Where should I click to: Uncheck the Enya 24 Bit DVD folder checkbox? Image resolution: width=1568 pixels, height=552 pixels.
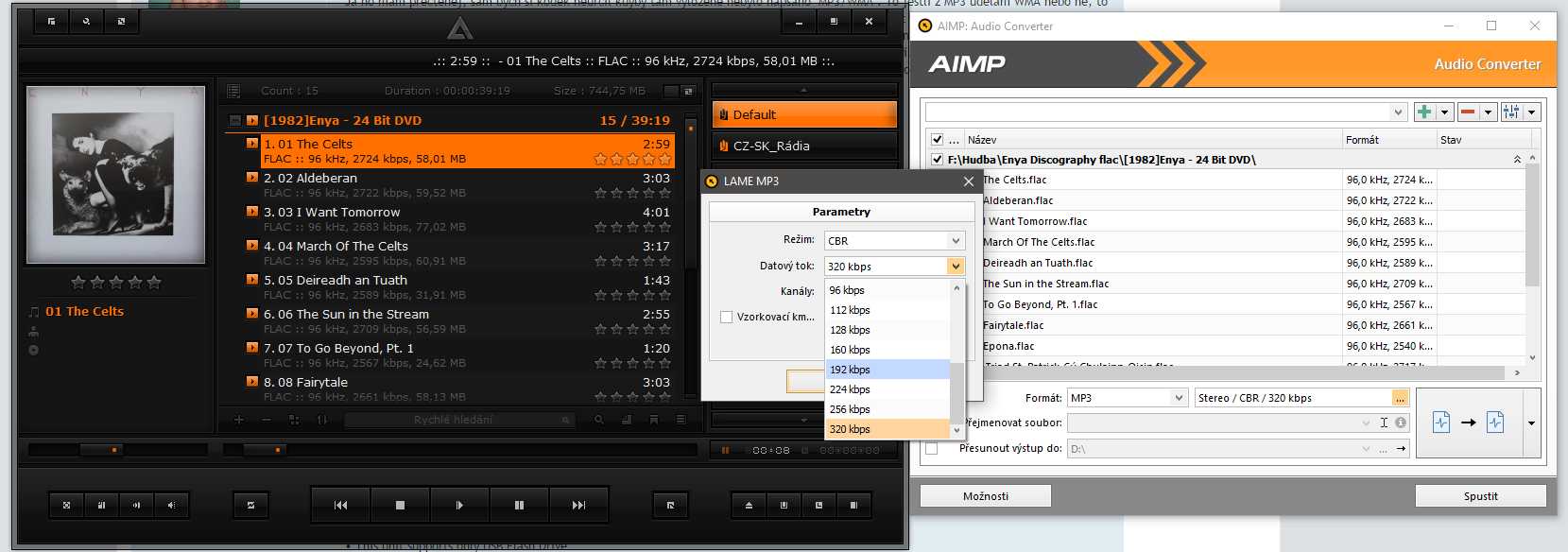(x=937, y=160)
